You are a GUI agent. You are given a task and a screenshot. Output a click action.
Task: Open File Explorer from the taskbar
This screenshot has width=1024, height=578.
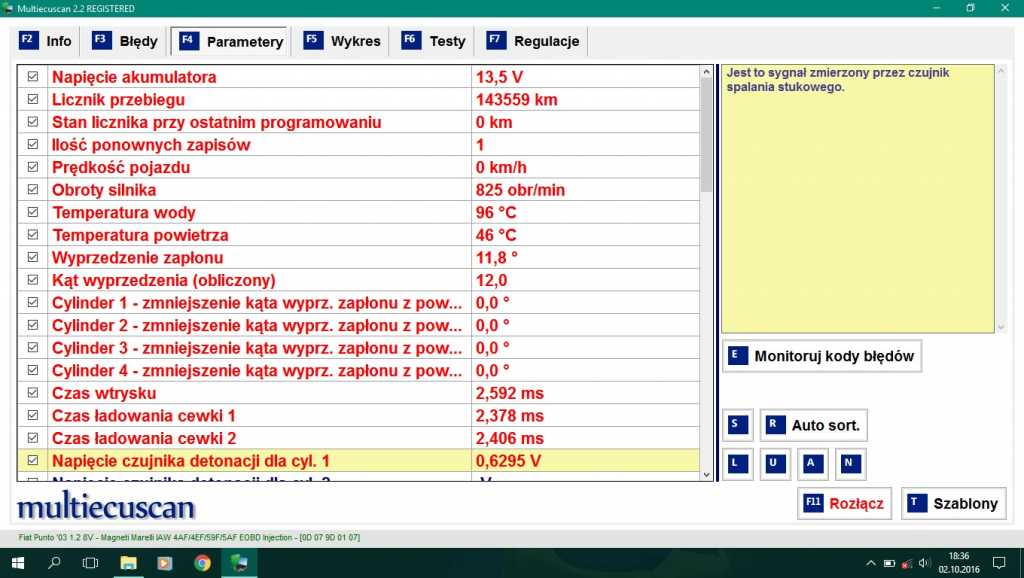pos(128,563)
